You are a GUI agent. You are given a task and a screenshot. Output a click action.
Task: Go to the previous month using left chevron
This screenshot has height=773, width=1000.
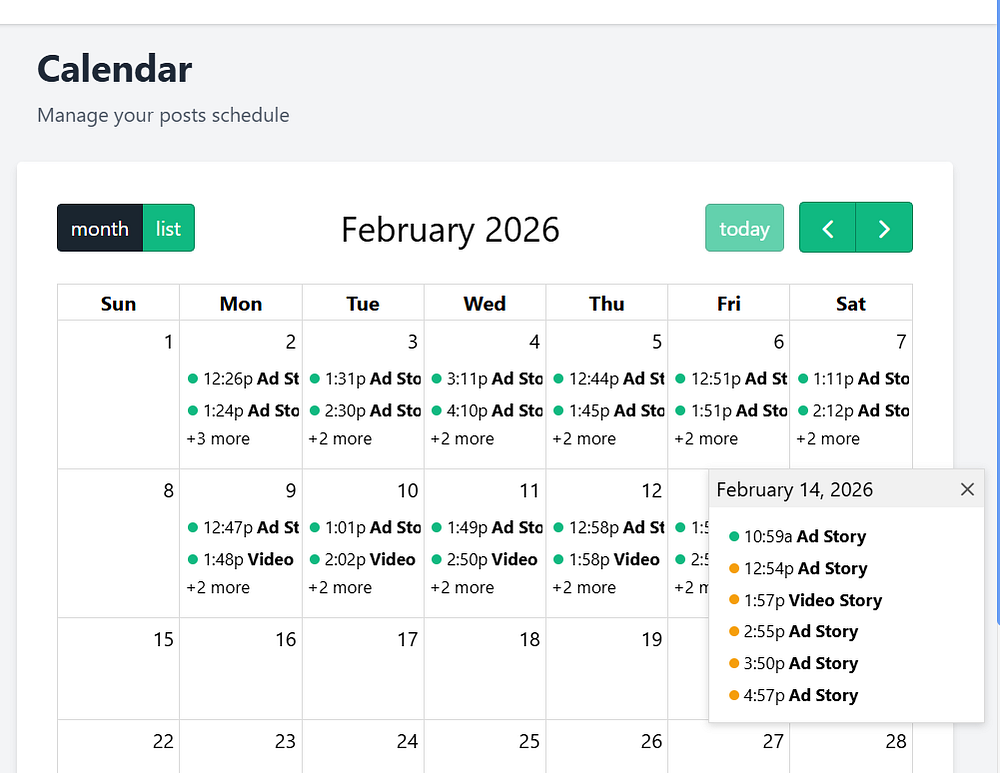827,228
